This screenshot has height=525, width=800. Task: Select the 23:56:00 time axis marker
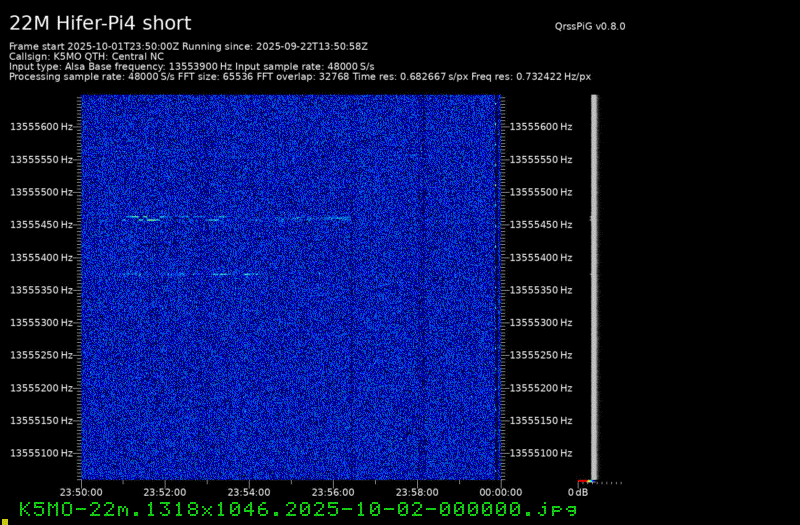coord(333,492)
